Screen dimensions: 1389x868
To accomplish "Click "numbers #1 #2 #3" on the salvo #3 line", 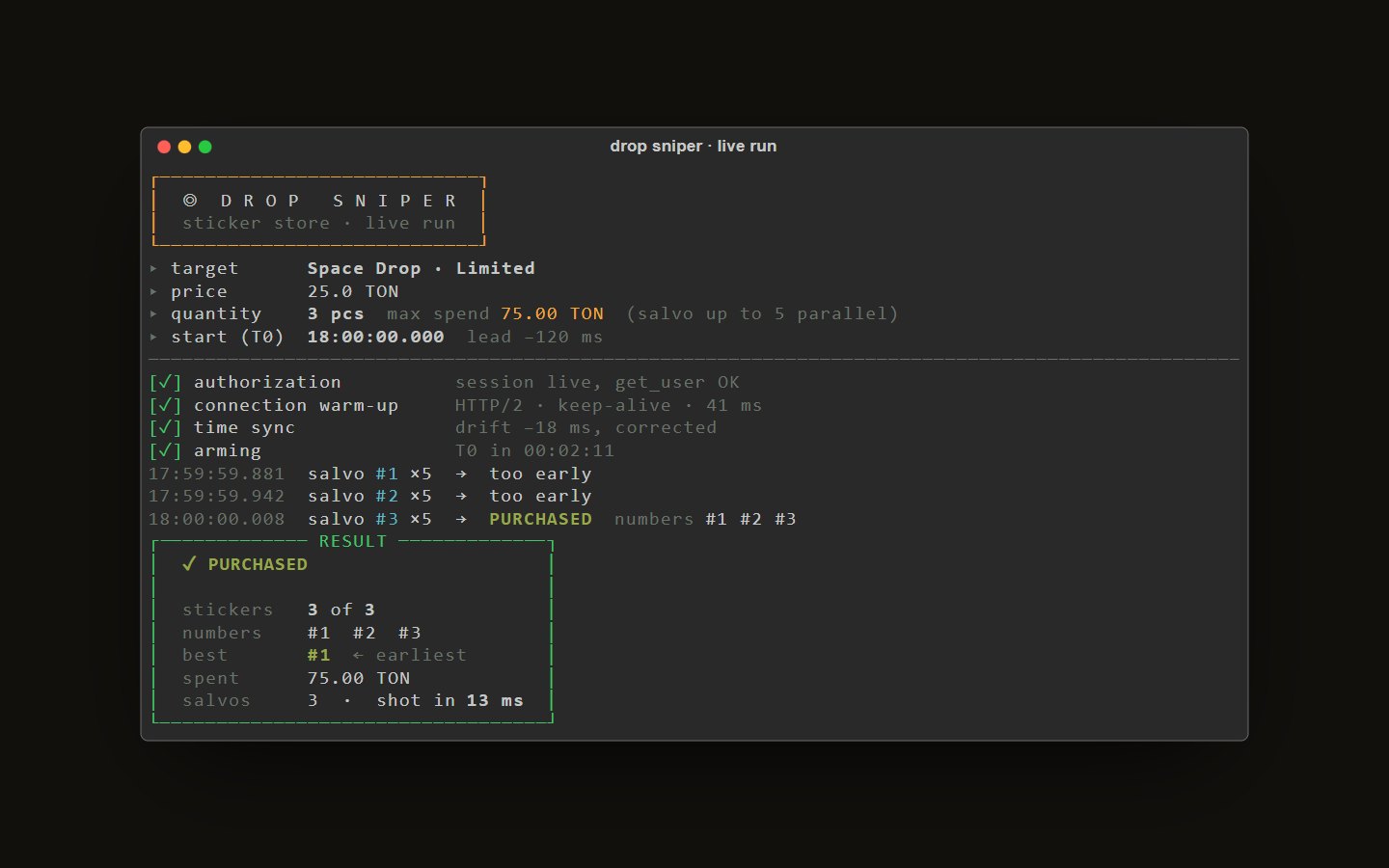I will pyautogui.click(x=706, y=519).
